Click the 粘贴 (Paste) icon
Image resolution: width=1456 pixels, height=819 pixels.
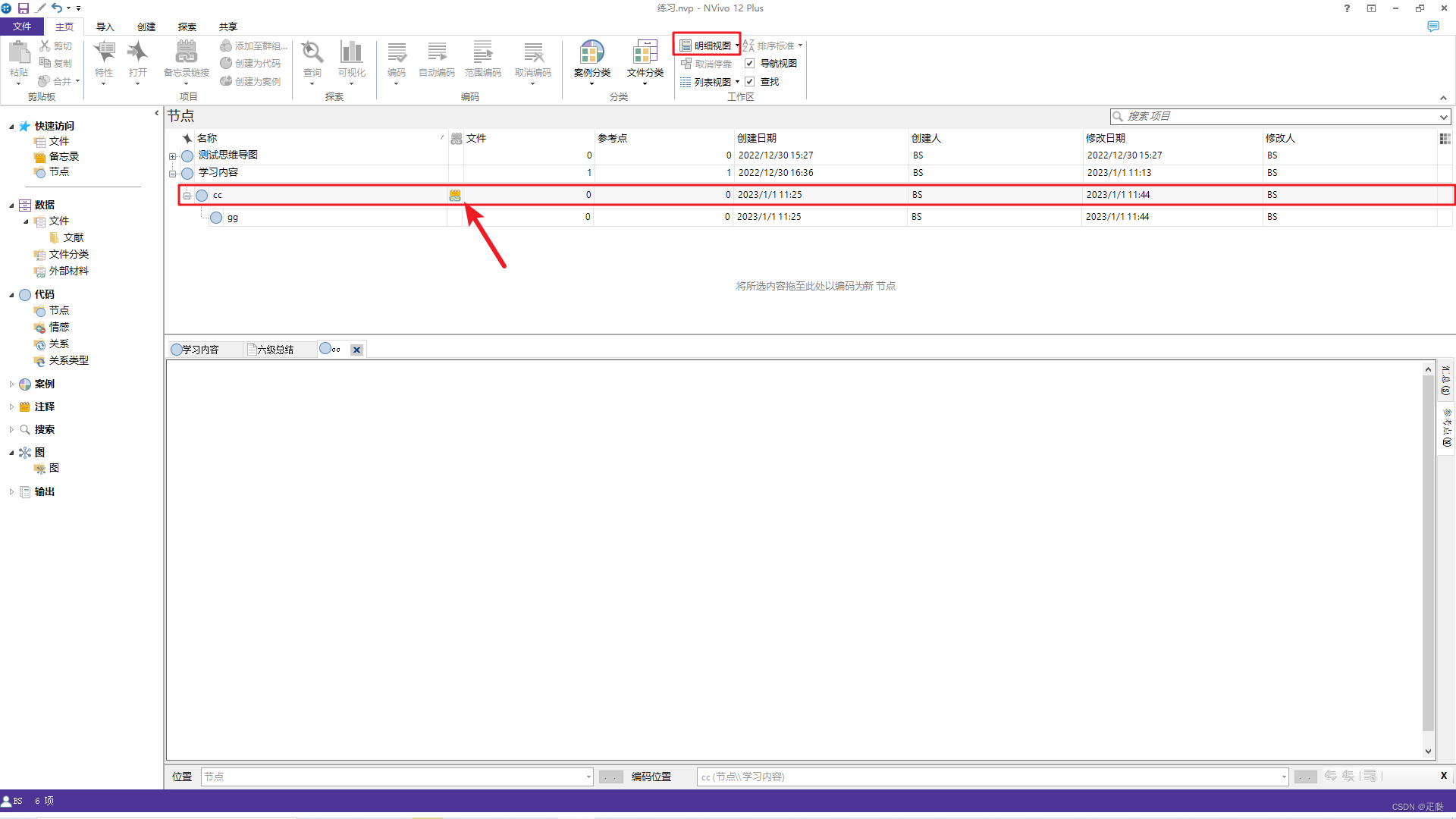[x=19, y=53]
